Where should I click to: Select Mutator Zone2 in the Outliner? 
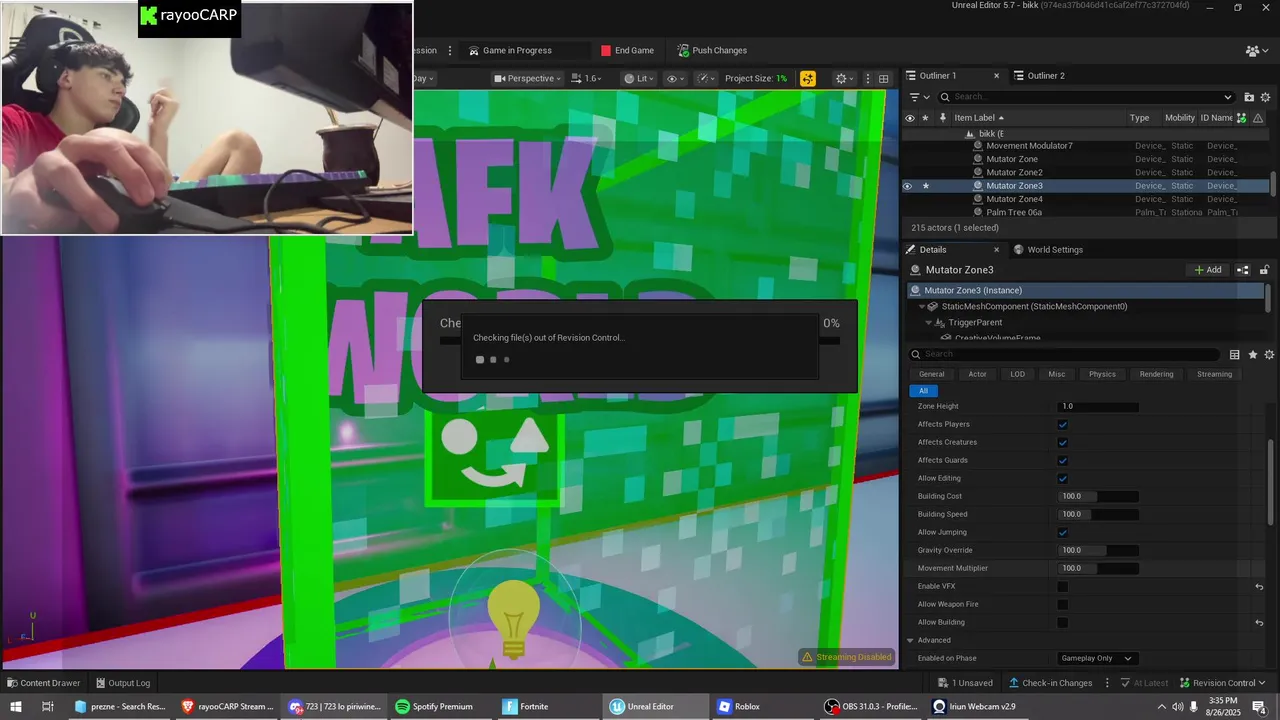(1013, 172)
